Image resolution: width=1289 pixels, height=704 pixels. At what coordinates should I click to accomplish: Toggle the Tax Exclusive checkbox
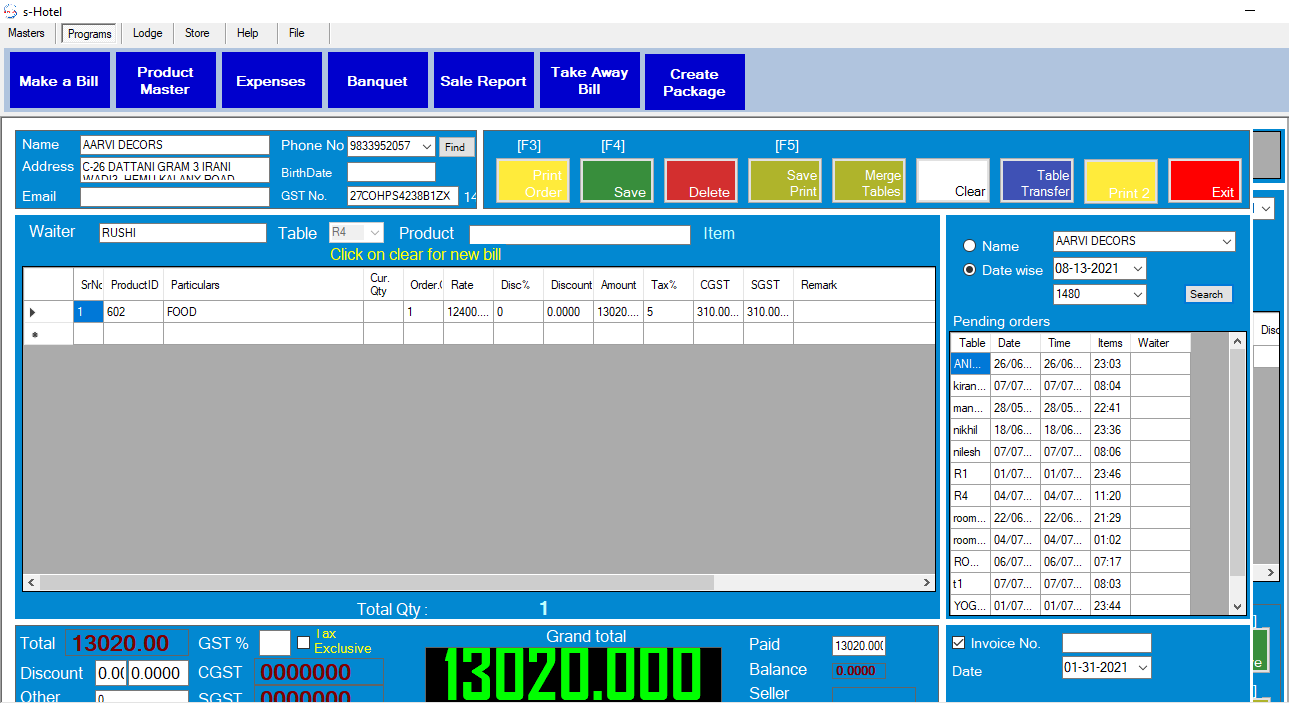click(304, 642)
